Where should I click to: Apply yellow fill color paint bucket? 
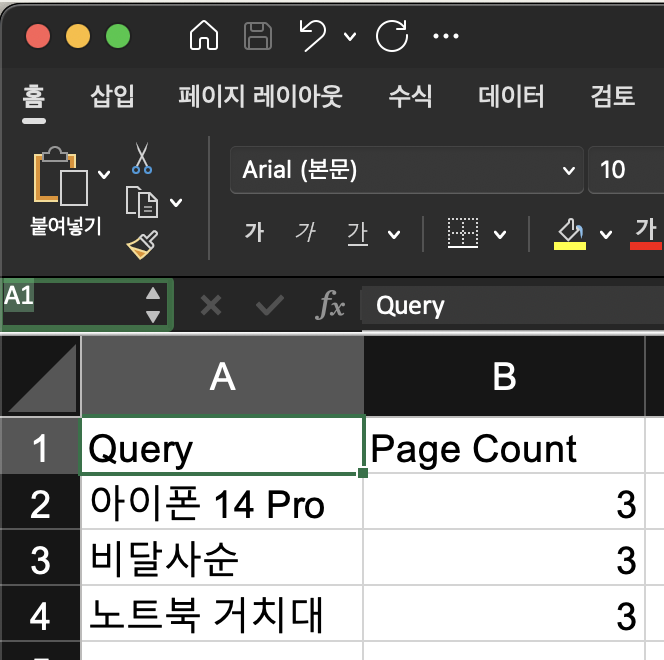click(x=570, y=234)
